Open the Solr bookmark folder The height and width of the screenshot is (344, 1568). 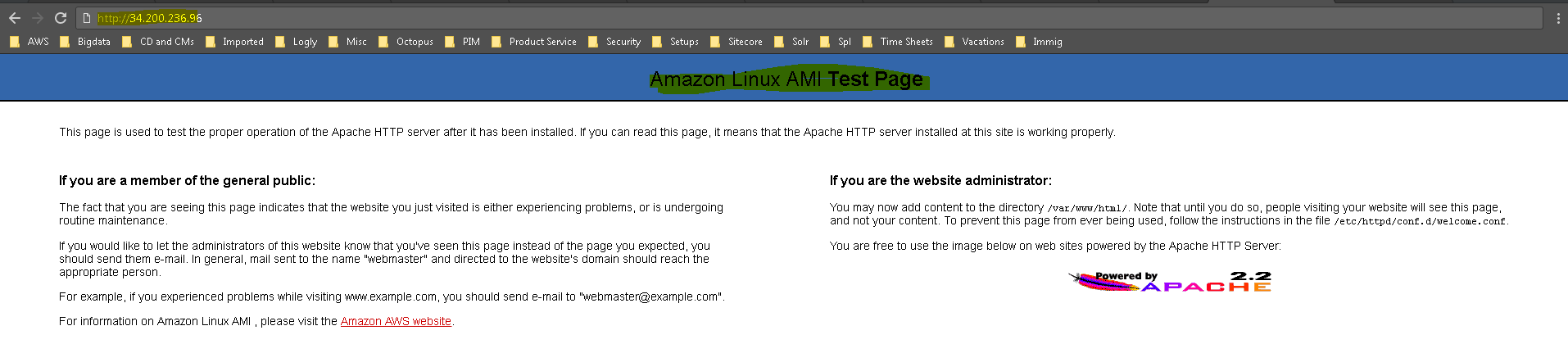(791, 42)
